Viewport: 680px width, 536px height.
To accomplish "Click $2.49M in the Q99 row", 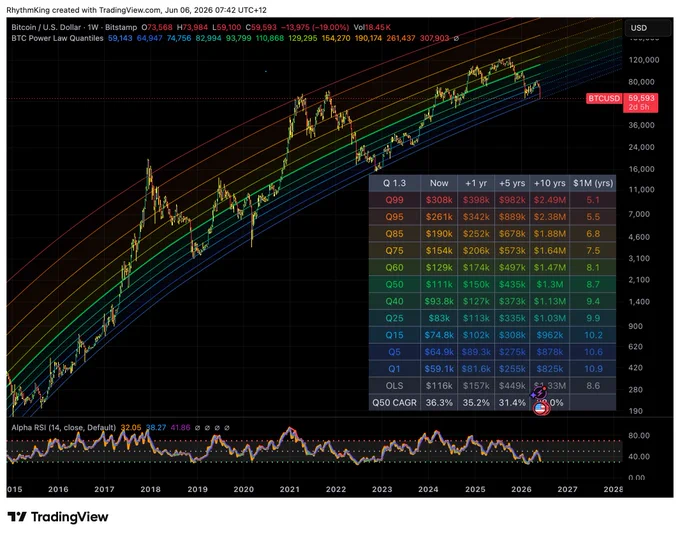I will [549, 200].
